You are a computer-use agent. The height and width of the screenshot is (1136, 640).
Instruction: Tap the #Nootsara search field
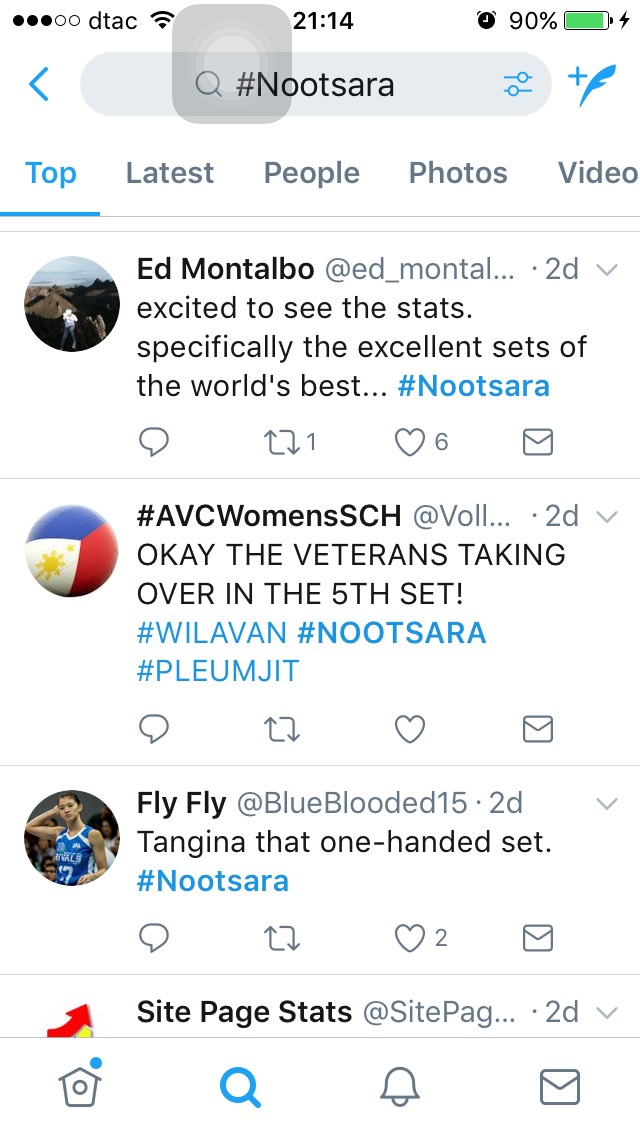pyautogui.click(x=316, y=84)
